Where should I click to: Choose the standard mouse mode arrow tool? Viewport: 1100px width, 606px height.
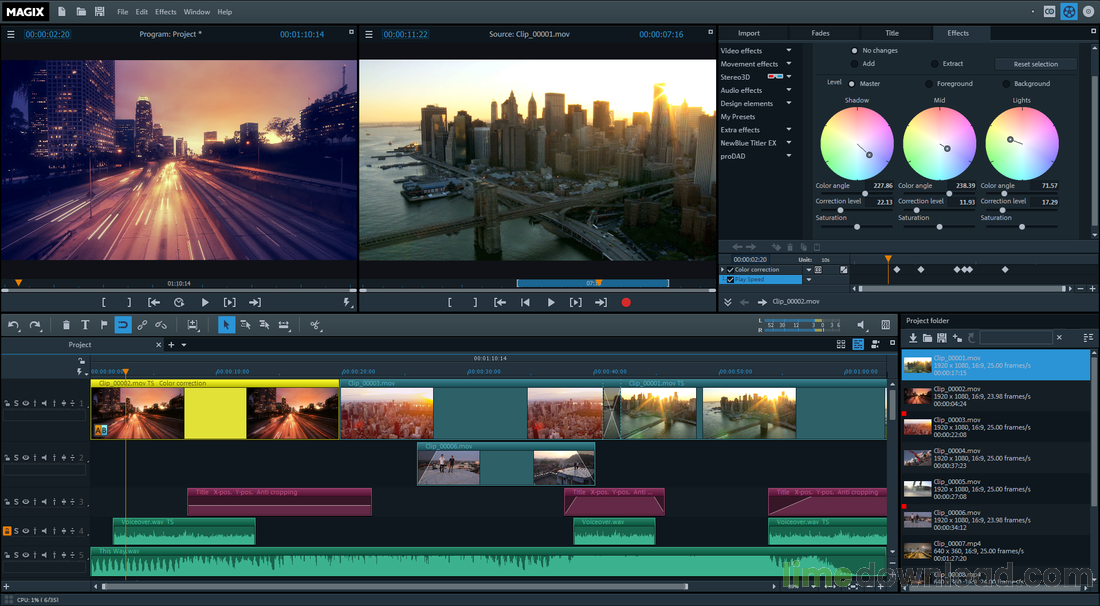tap(226, 324)
